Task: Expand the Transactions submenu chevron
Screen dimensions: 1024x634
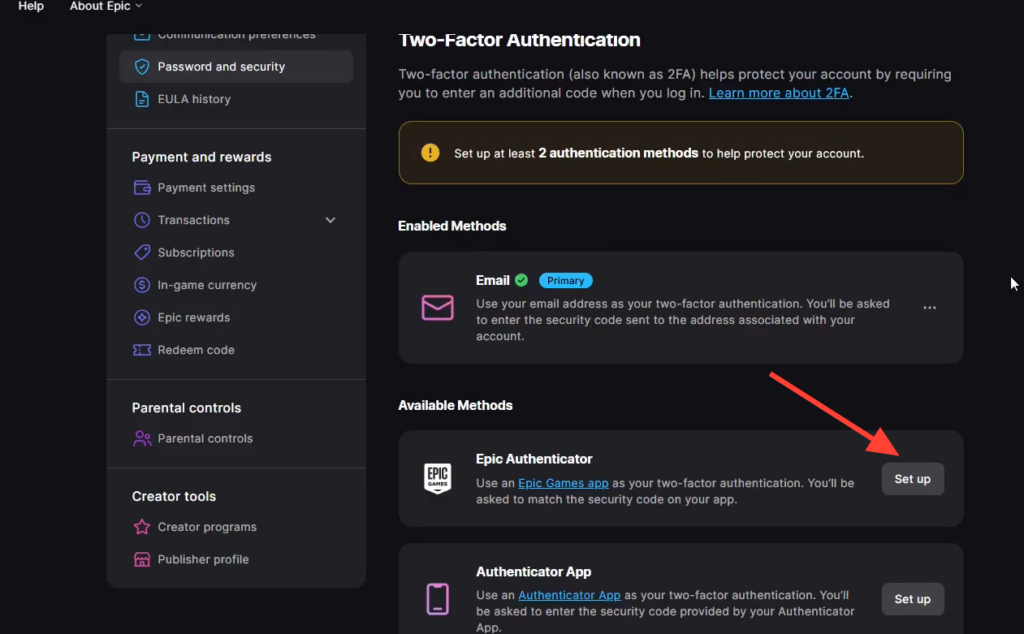Action: pyautogui.click(x=330, y=220)
